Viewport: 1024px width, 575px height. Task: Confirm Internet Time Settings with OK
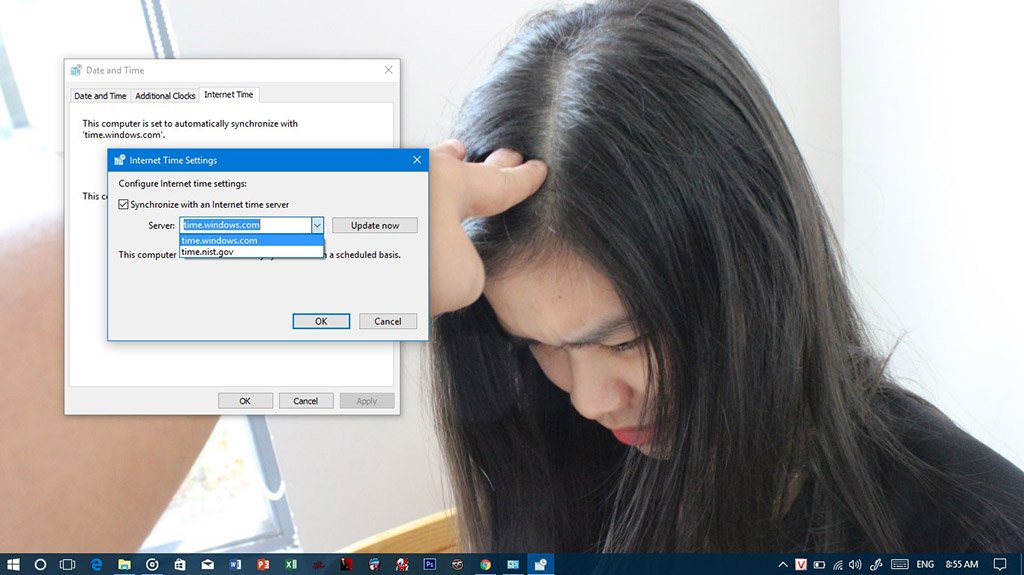[321, 321]
